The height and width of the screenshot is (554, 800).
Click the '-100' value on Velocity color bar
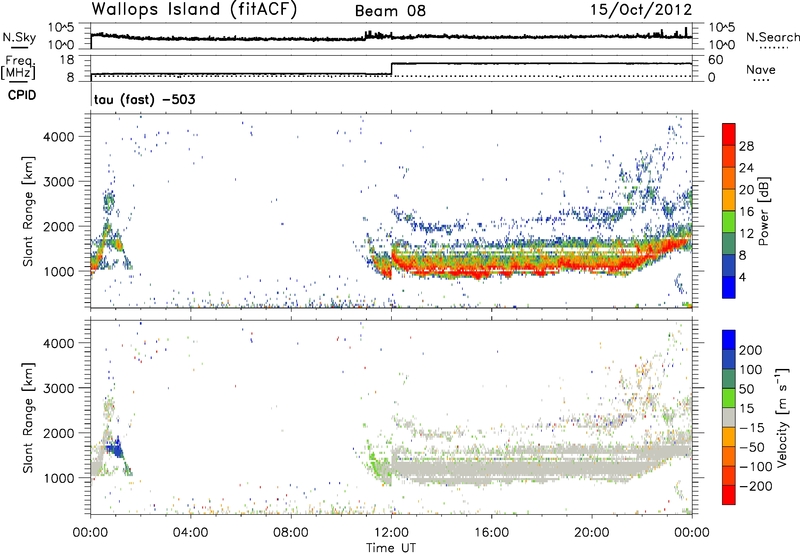click(755, 467)
